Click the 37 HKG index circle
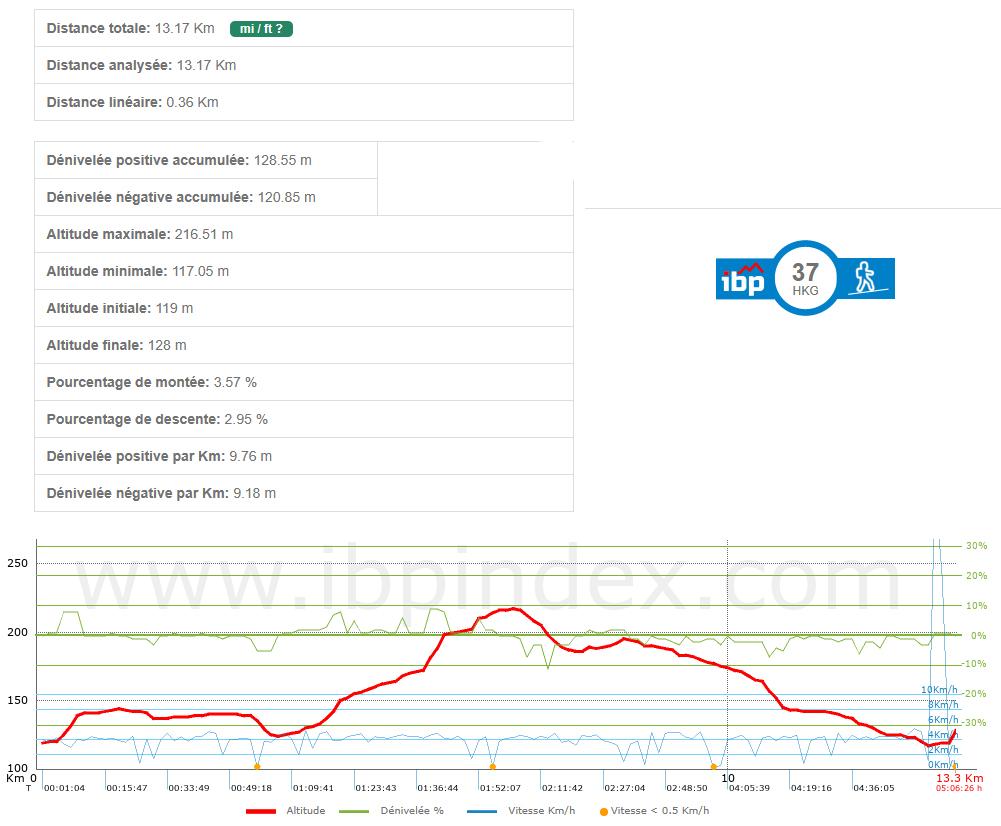 (805, 277)
